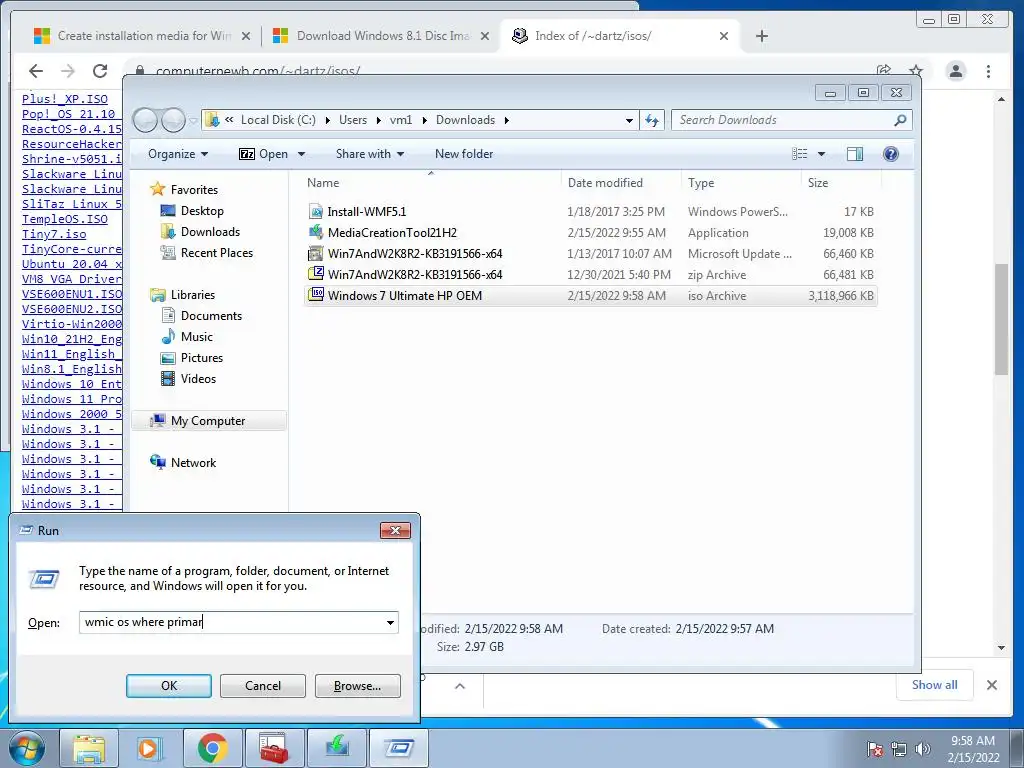Click the network tray icon

pos(899,749)
